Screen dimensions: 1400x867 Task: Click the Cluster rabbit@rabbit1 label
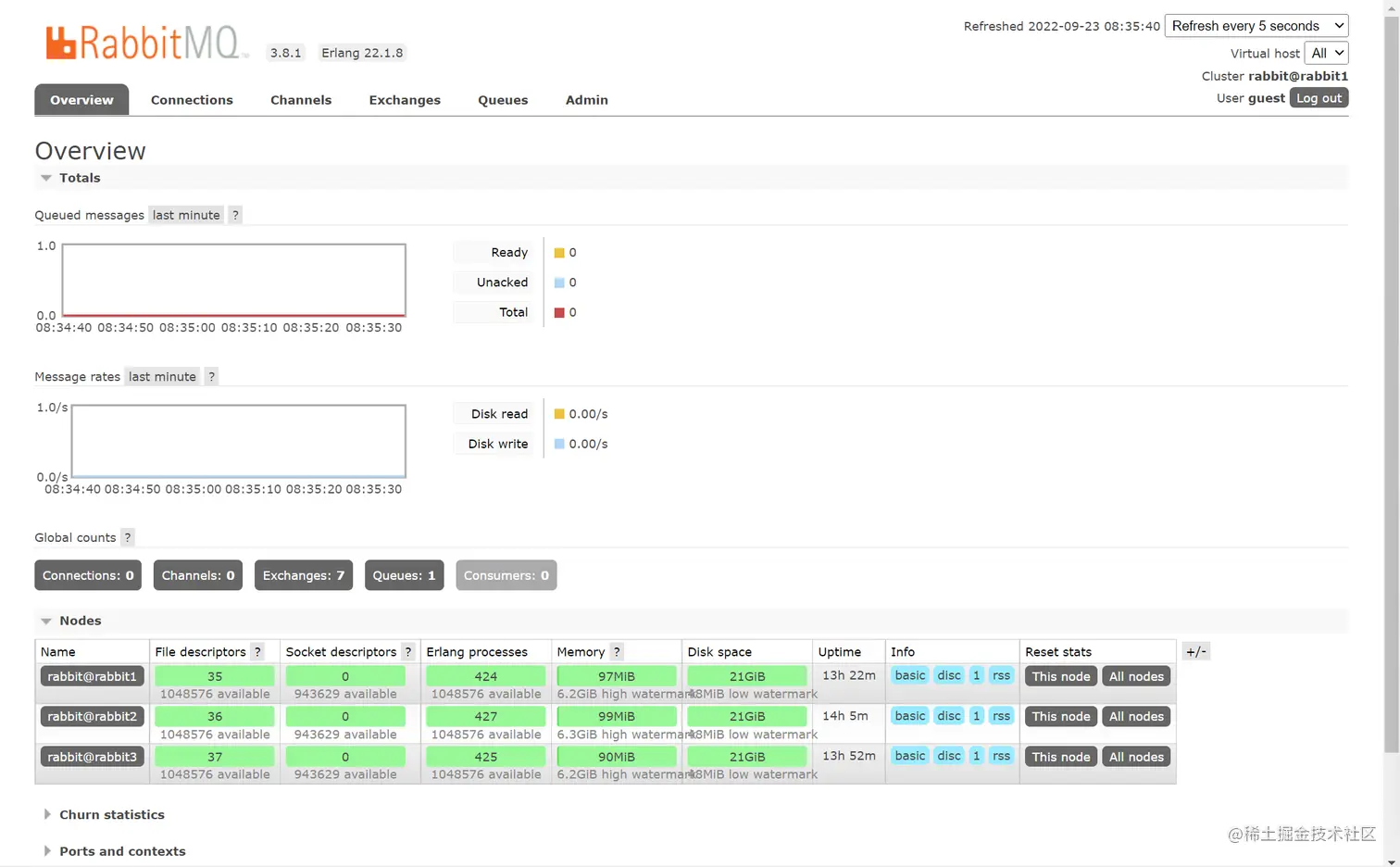coord(1275,76)
